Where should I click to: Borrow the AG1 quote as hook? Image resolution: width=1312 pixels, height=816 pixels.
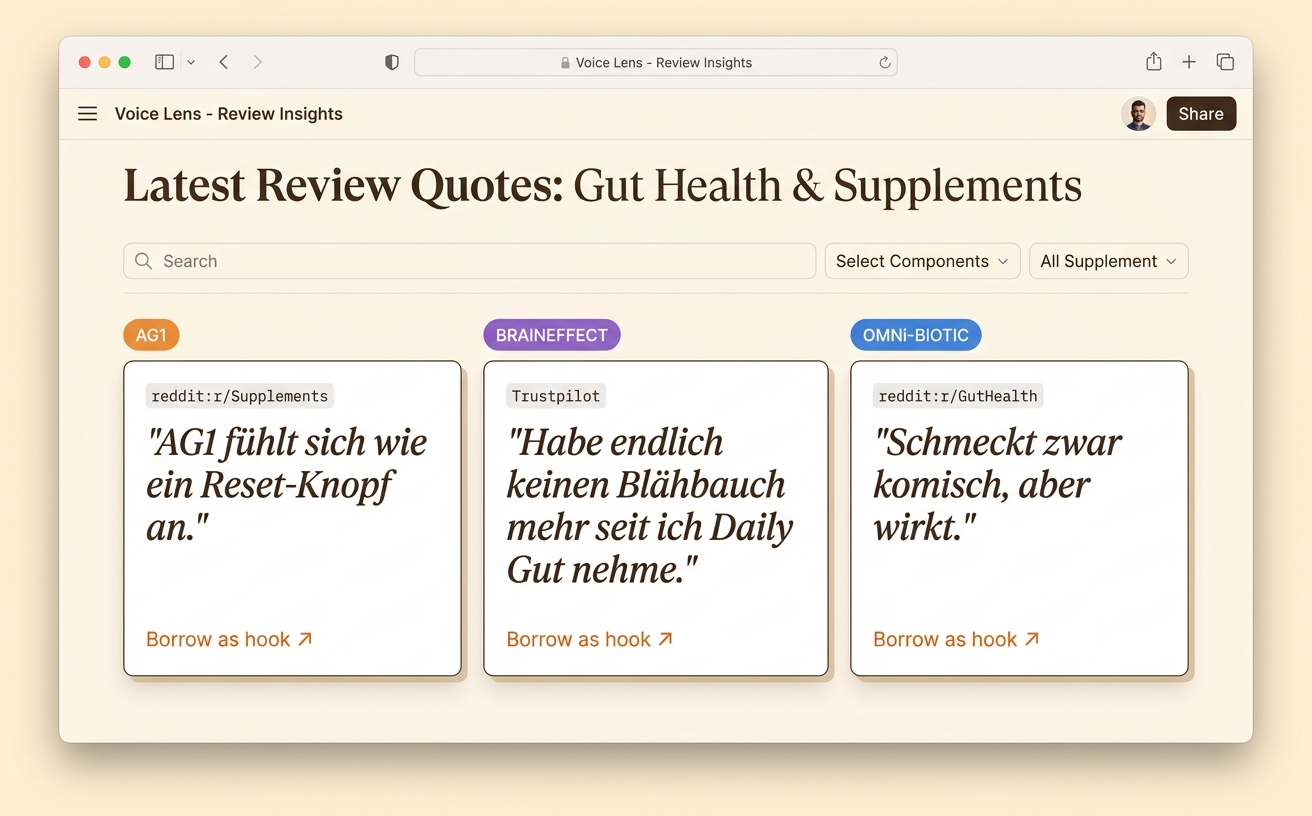point(229,639)
